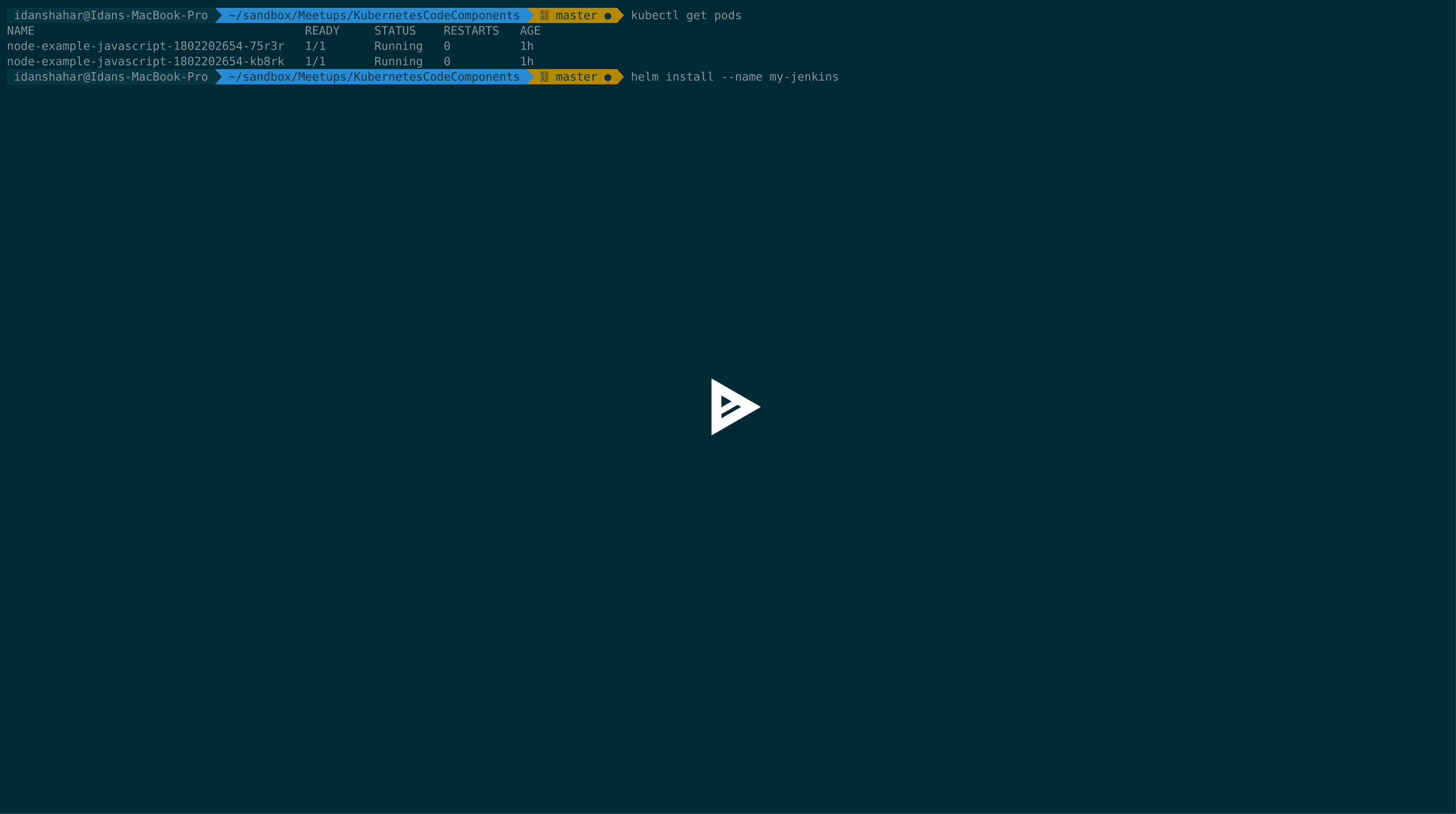Select the AGE column header
This screenshot has height=814, width=1456.
pyautogui.click(x=530, y=31)
